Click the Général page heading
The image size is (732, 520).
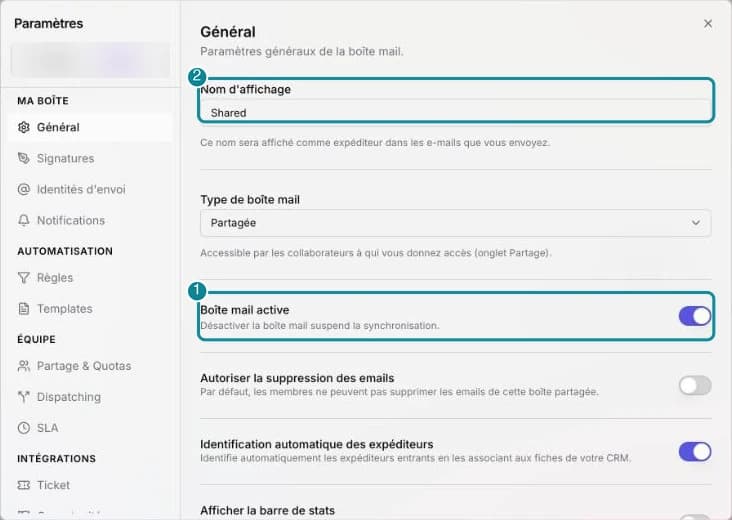[228, 32]
